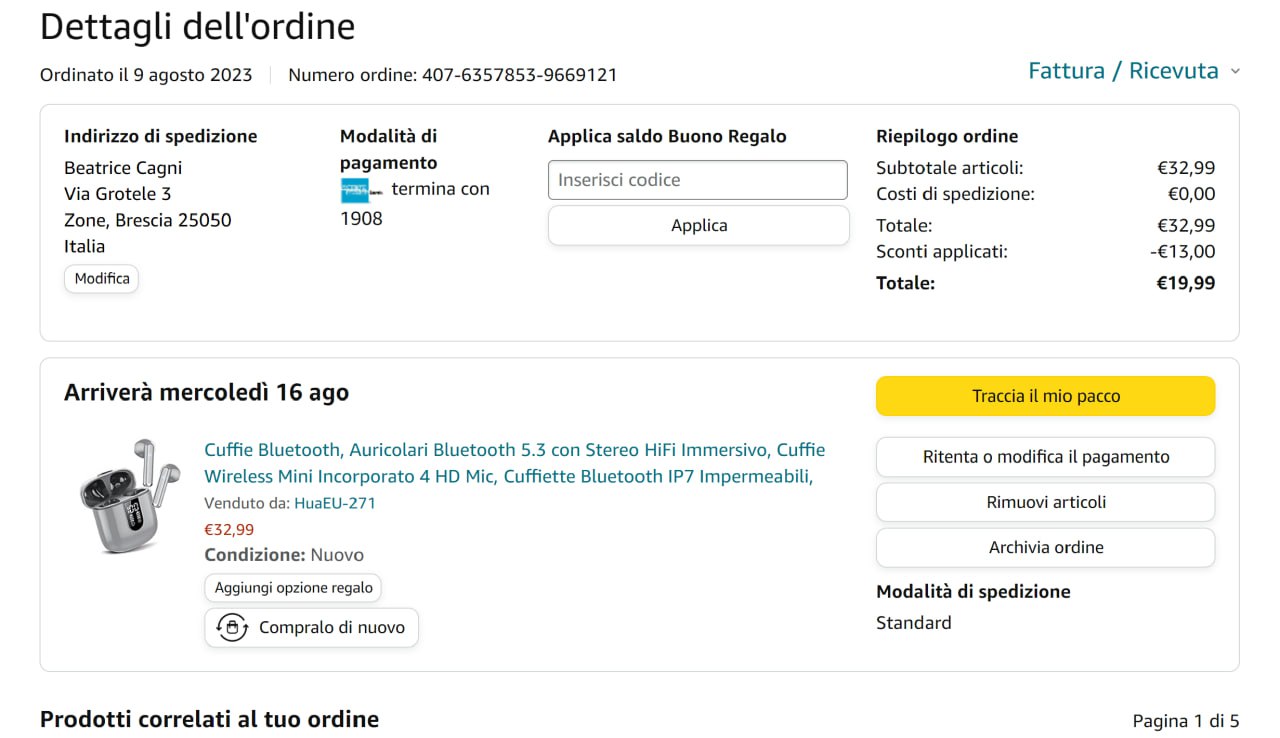Open the Fattura / Ricevuta dropdown
Screen dimensions: 1280x738
pos(1123,71)
